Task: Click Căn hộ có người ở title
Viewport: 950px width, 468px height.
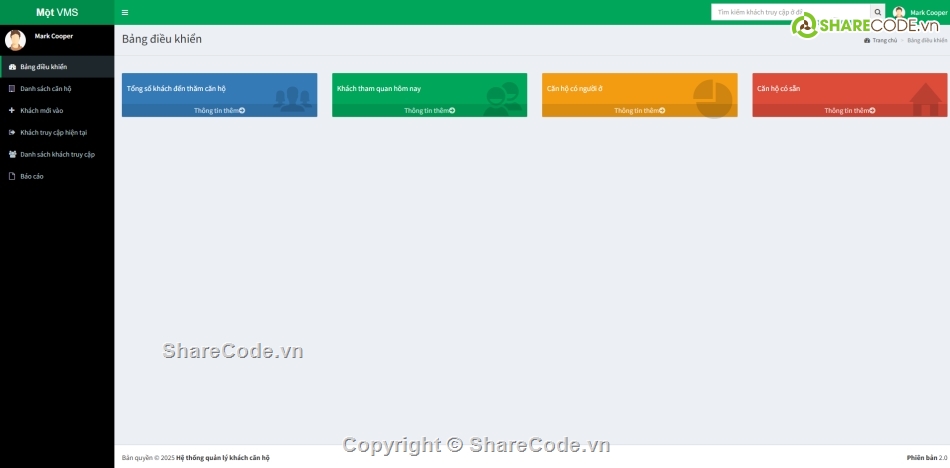Action: (x=574, y=89)
